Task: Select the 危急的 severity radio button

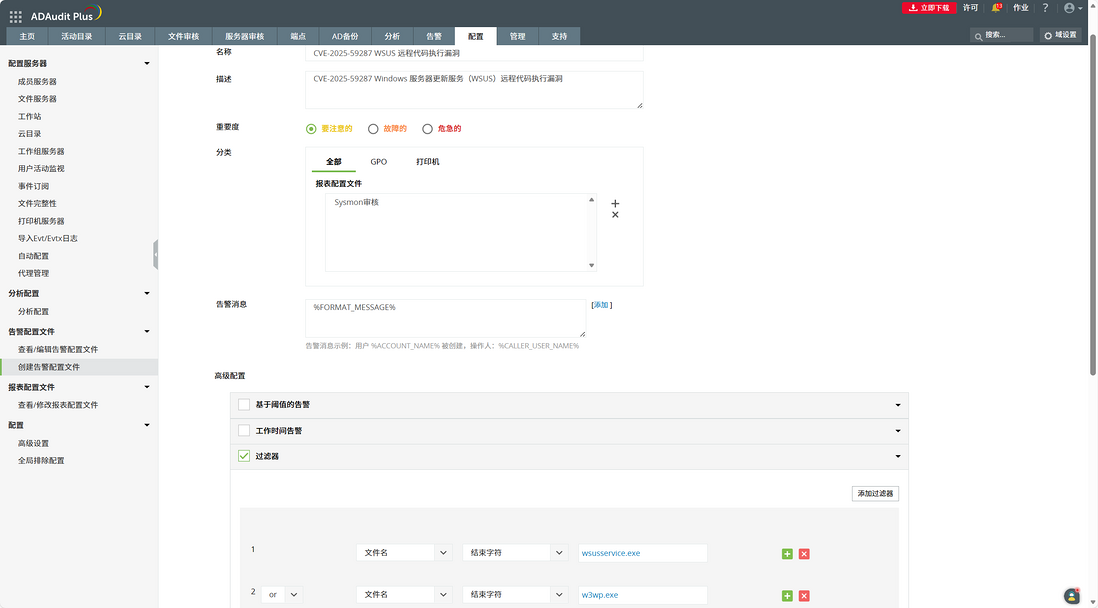Action: [x=428, y=129]
